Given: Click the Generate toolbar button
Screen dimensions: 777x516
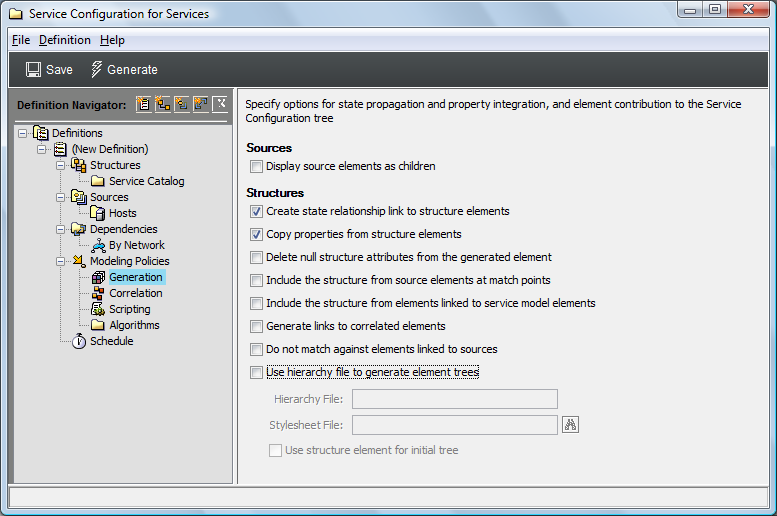Looking at the screenshot, I should tap(124, 70).
